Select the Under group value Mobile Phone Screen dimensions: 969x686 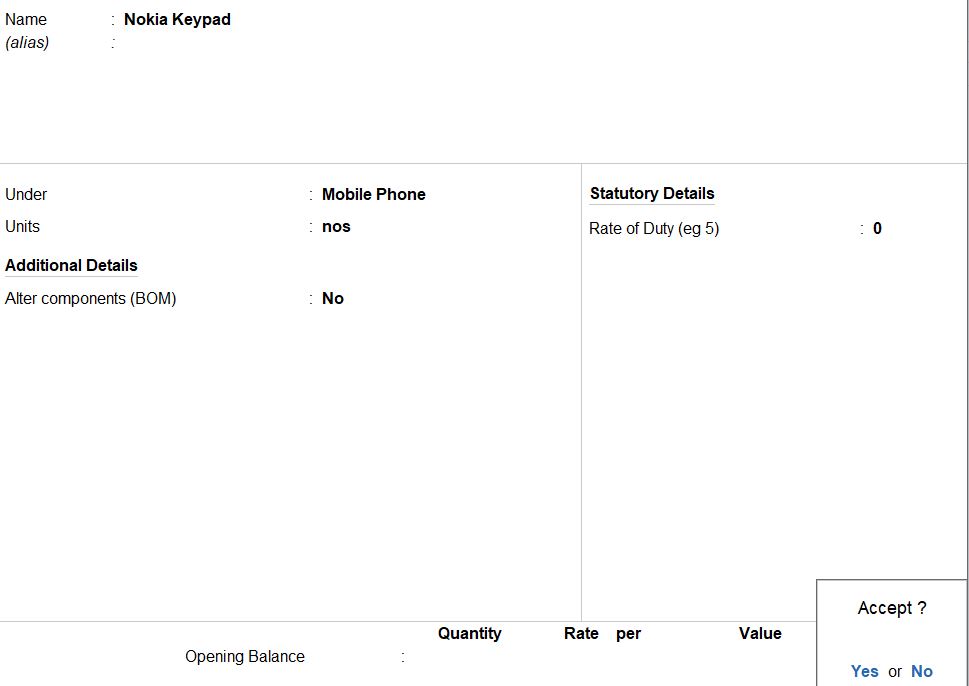(x=373, y=194)
